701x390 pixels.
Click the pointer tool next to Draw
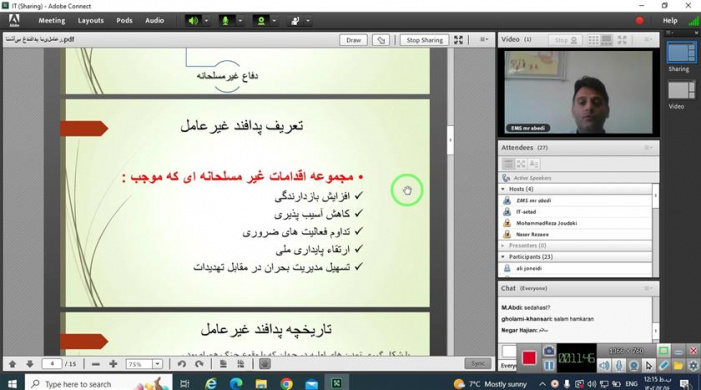381,40
